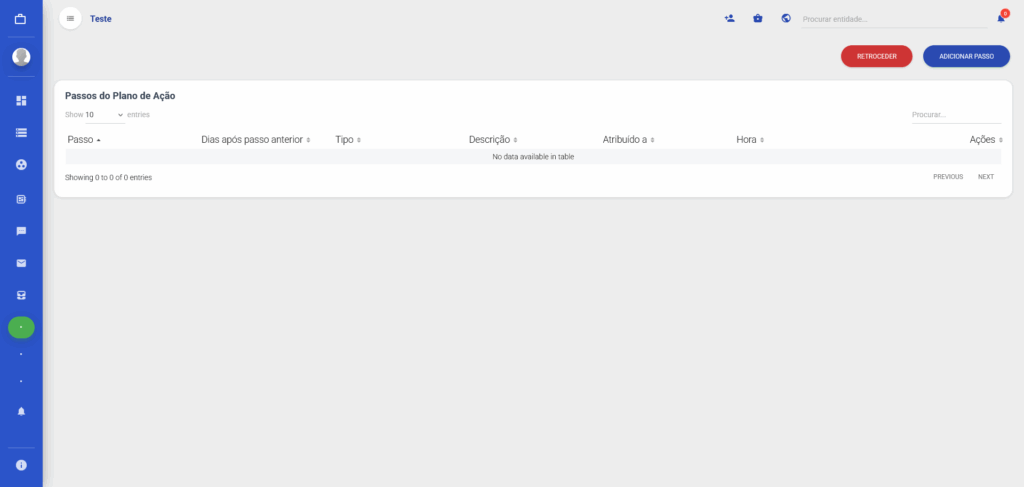Open the medical bag icon in top bar
This screenshot has width=1024, height=487.
[x=758, y=18]
